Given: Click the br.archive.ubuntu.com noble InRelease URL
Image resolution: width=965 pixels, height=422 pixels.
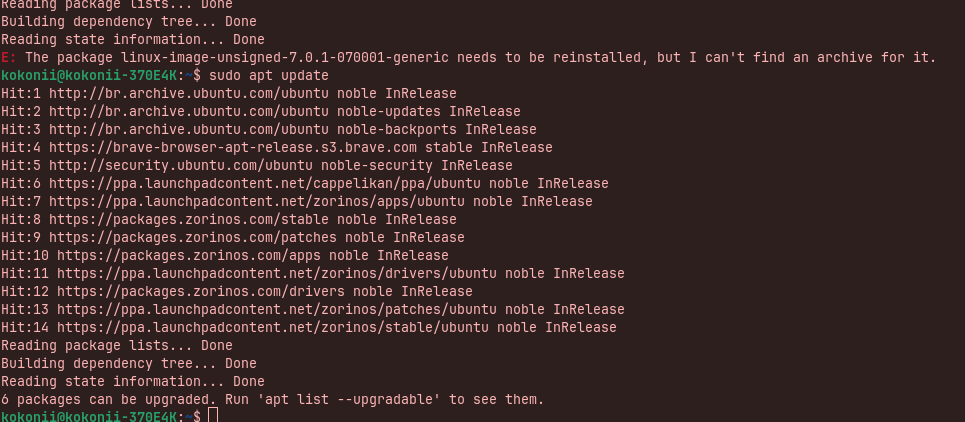Looking at the screenshot, I should click(189, 94).
